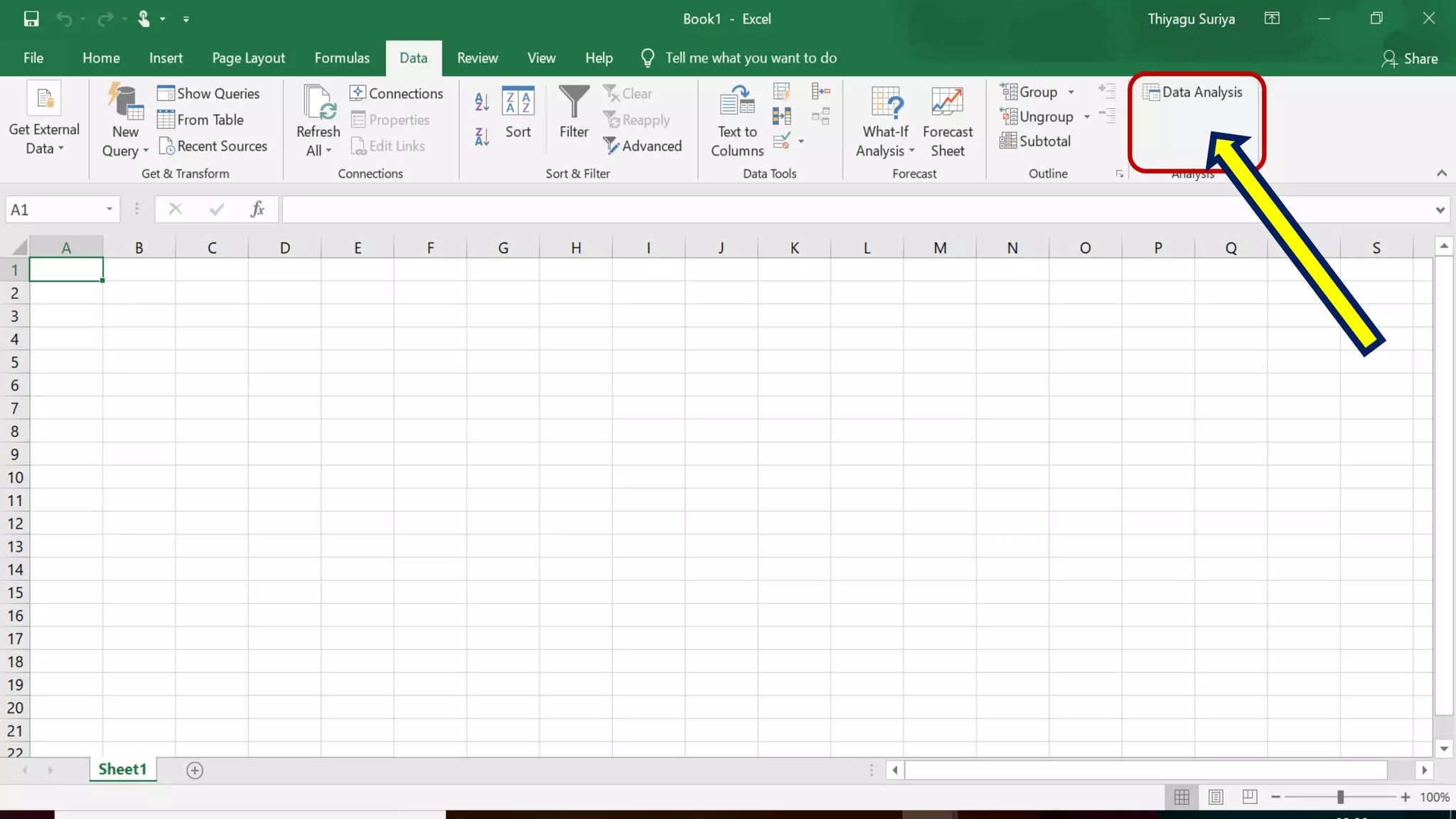Screen dimensions: 1456x819
Task: Click Show Detail icon in Outline
Action: pos(1107,90)
